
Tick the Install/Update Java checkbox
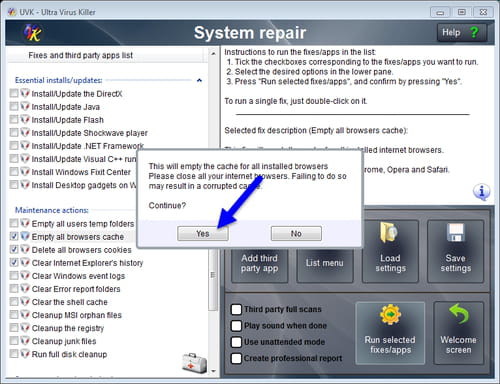(x=14, y=107)
